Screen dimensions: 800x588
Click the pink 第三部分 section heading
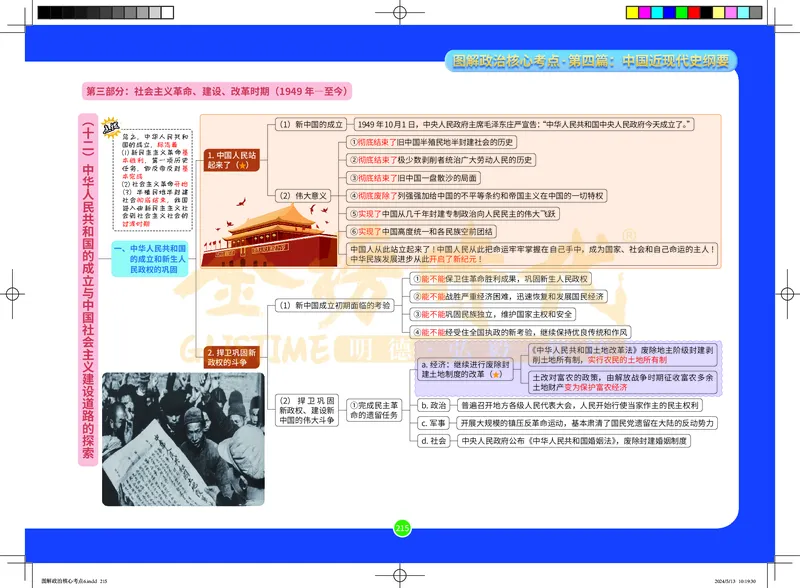[x=216, y=91]
